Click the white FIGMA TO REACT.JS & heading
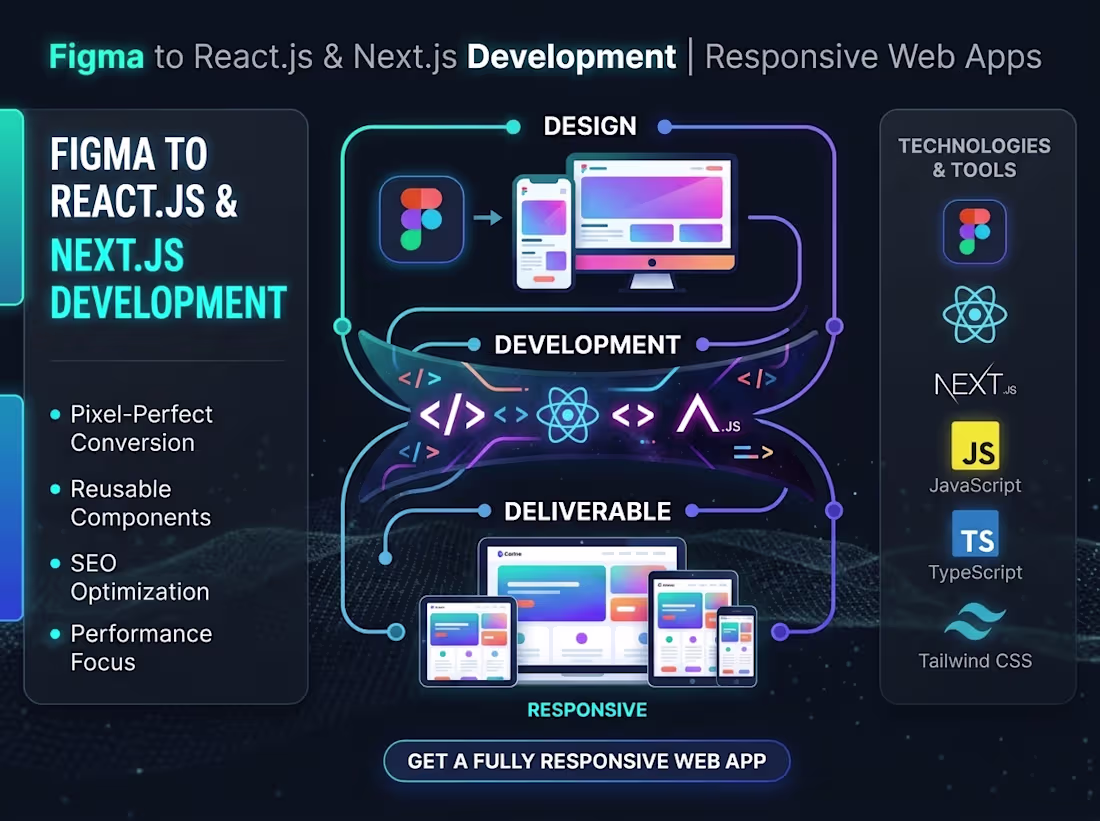Image resolution: width=1100 pixels, height=821 pixels. click(x=144, y=178)
